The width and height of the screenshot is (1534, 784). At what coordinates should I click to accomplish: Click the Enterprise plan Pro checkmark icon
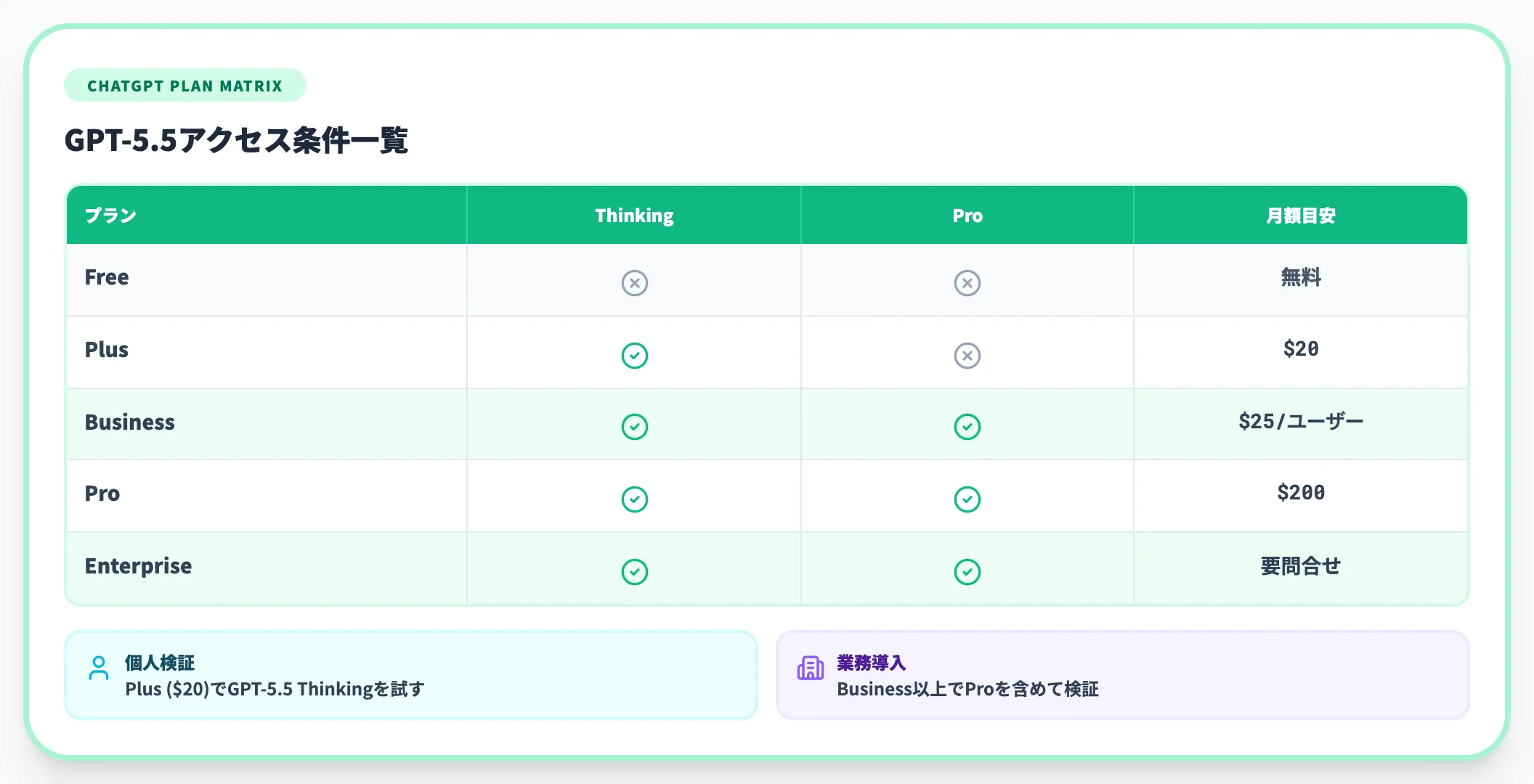(x=967, y=571)
